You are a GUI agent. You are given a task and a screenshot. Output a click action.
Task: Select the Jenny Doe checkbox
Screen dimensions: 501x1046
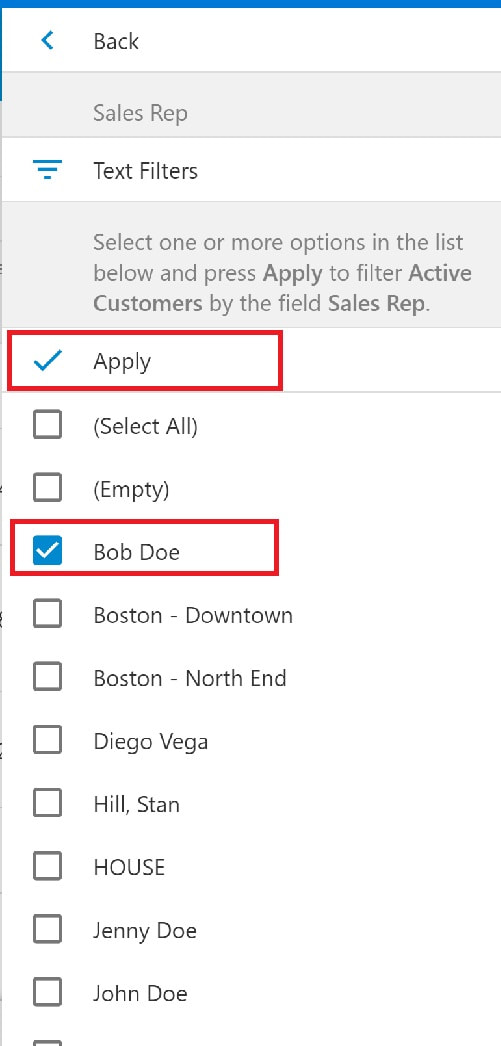click(47, 929)
